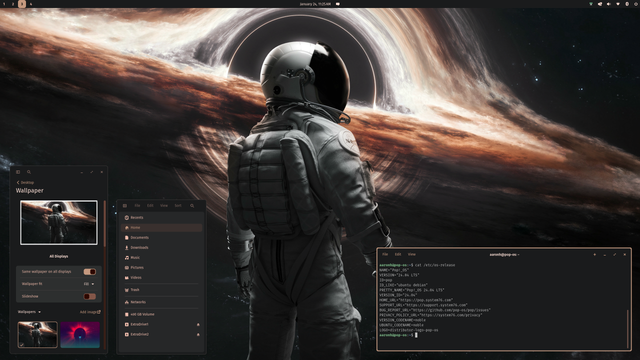Select workspace 3 in the top panel
Screen dimensions: 640x360
tap(22, 4)
